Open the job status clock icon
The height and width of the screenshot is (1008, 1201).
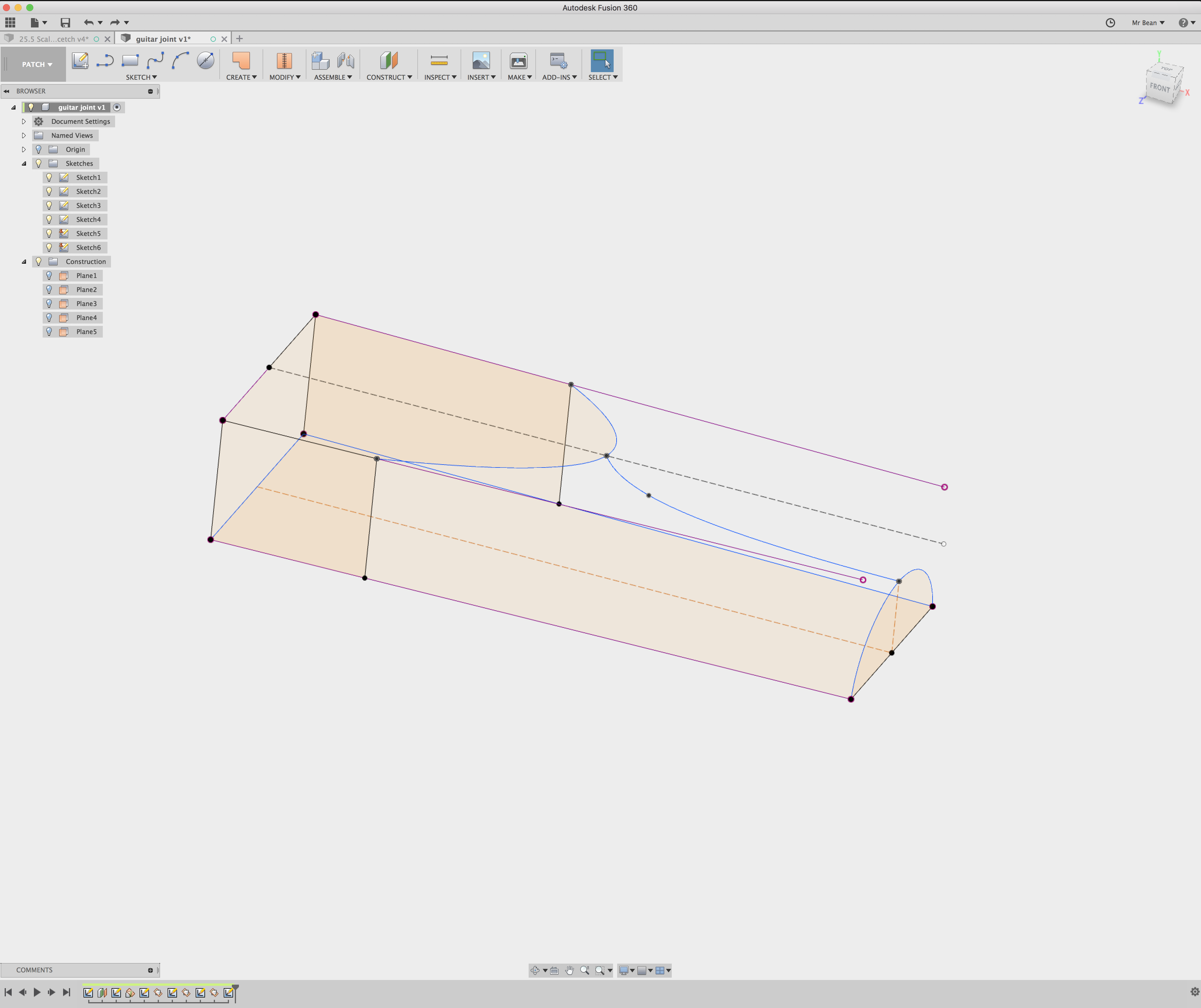1110,23
